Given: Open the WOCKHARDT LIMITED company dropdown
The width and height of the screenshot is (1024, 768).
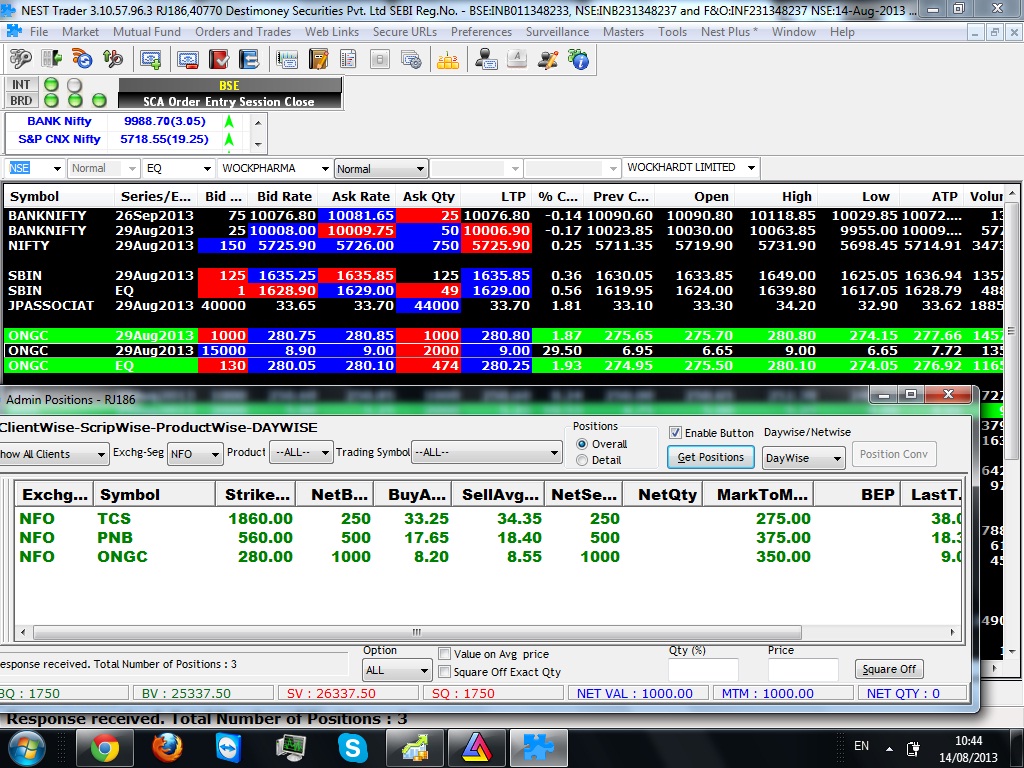Looking at the screenshot, I should [x=752, y=168].
